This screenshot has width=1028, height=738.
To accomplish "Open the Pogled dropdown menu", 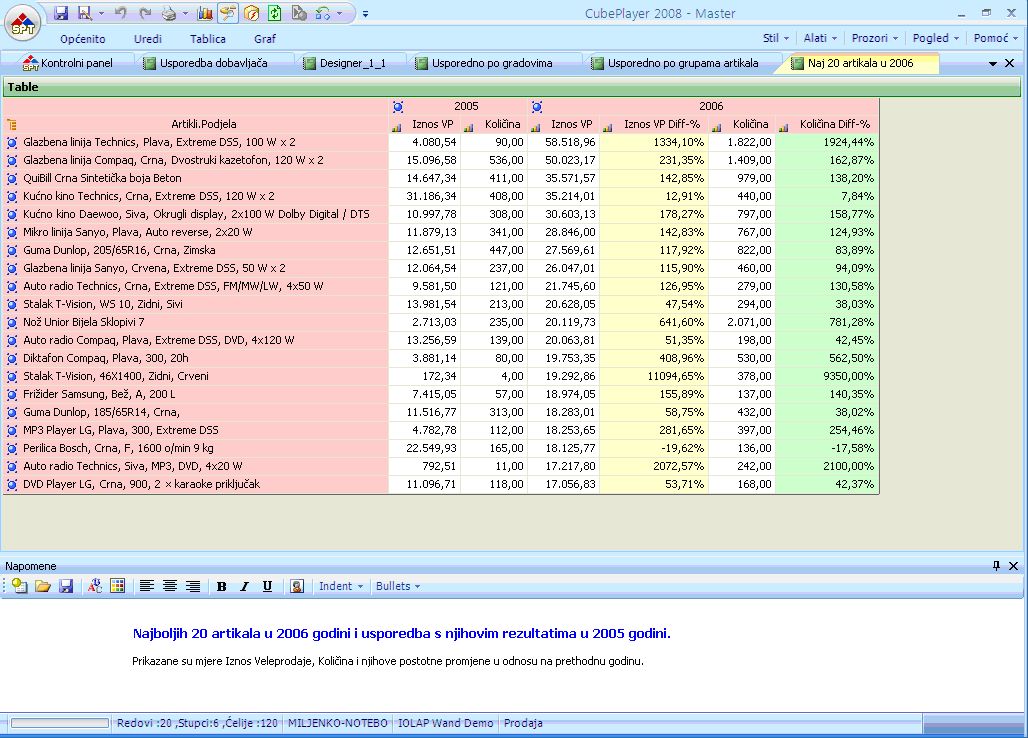I will [x=936, y=38].
